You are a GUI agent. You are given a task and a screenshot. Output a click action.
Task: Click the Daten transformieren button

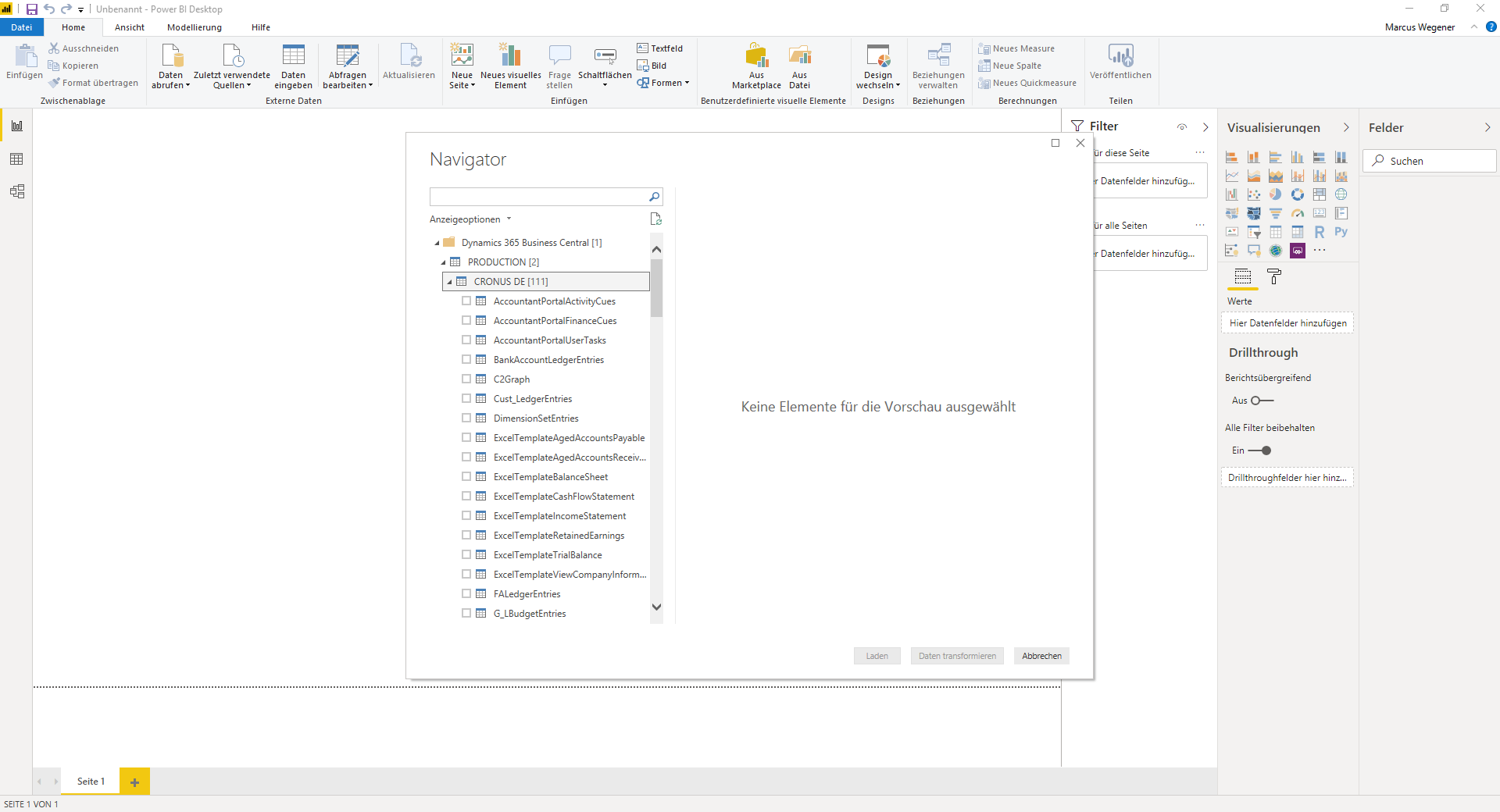[x=957, y=656]
